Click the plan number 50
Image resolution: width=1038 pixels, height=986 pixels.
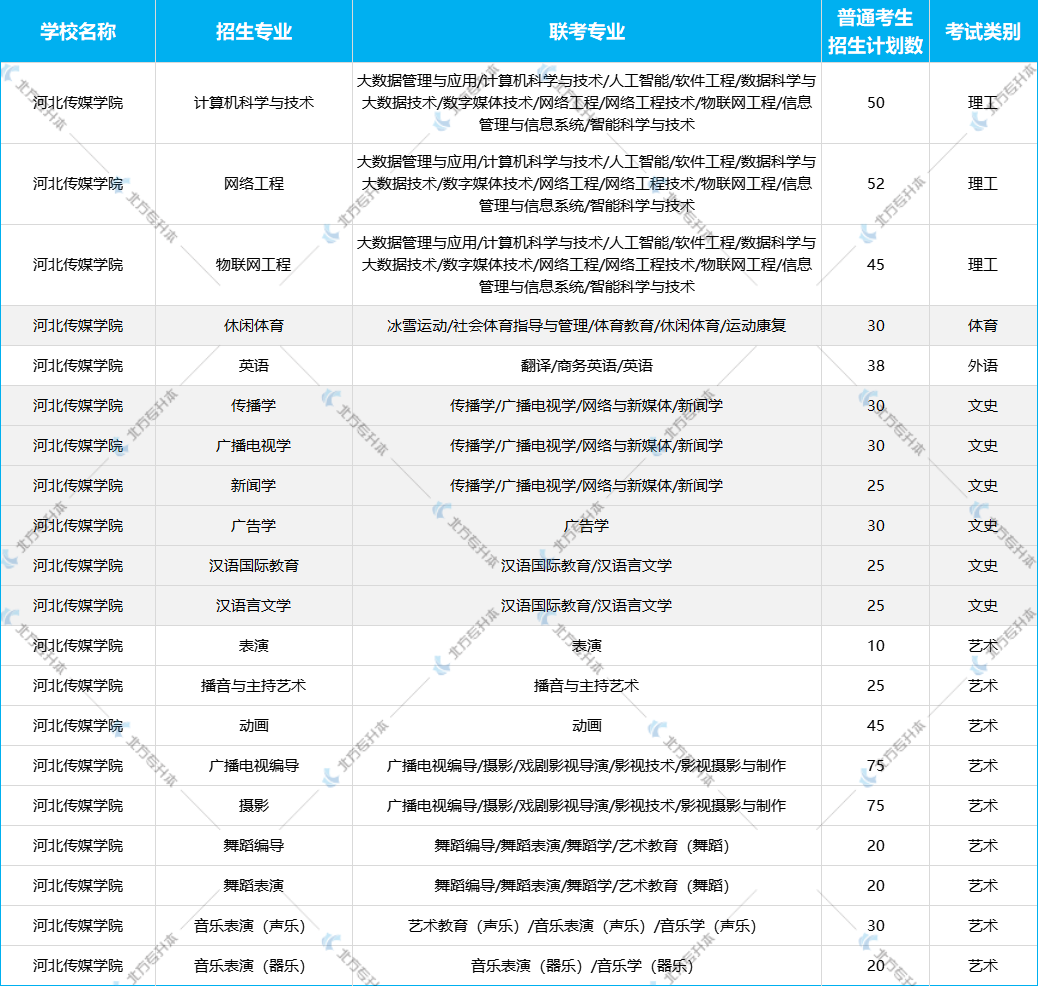pyautogui.click(x=875, y=103)
